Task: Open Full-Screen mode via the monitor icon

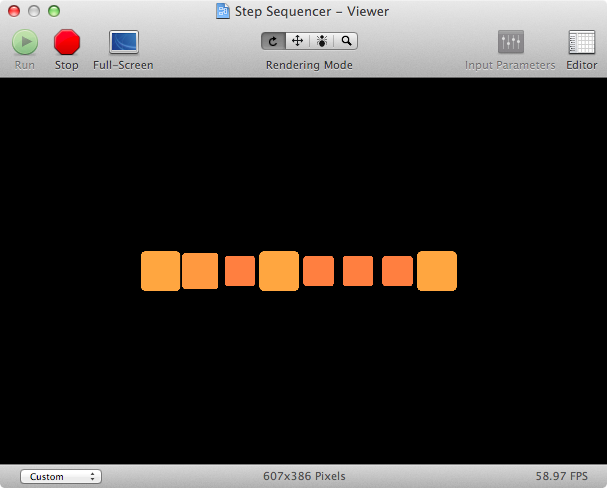Action: 124,42
